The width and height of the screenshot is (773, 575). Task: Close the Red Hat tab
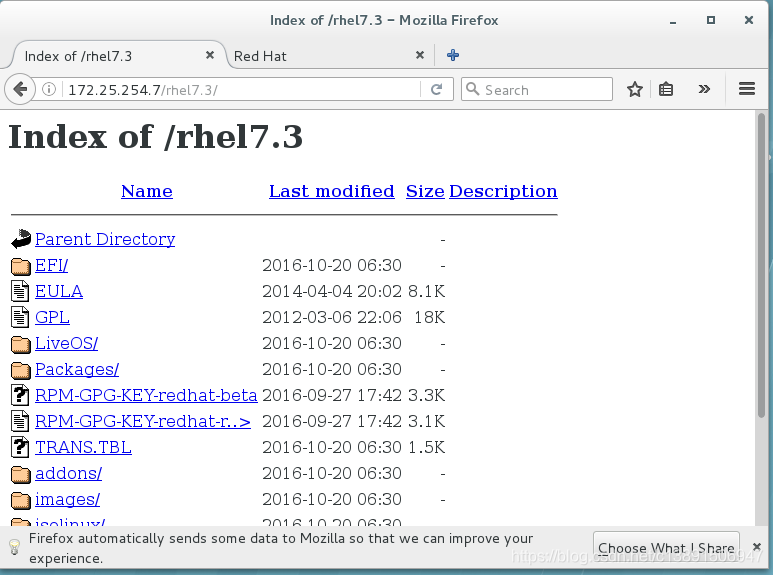[x=420, y=55]
